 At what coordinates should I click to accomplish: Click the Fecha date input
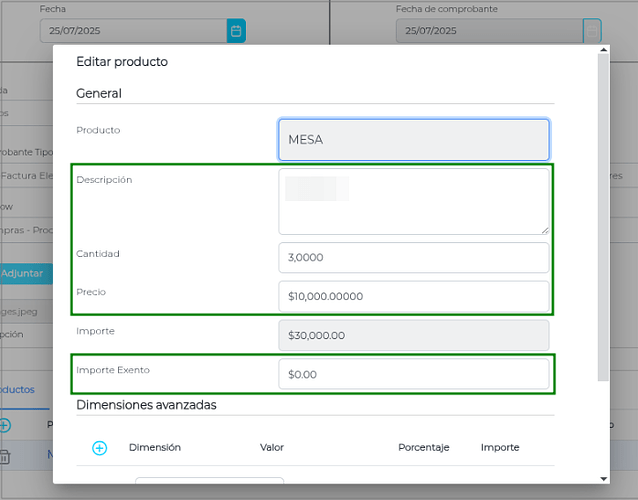pyautogui.click(x=133, y=31)
